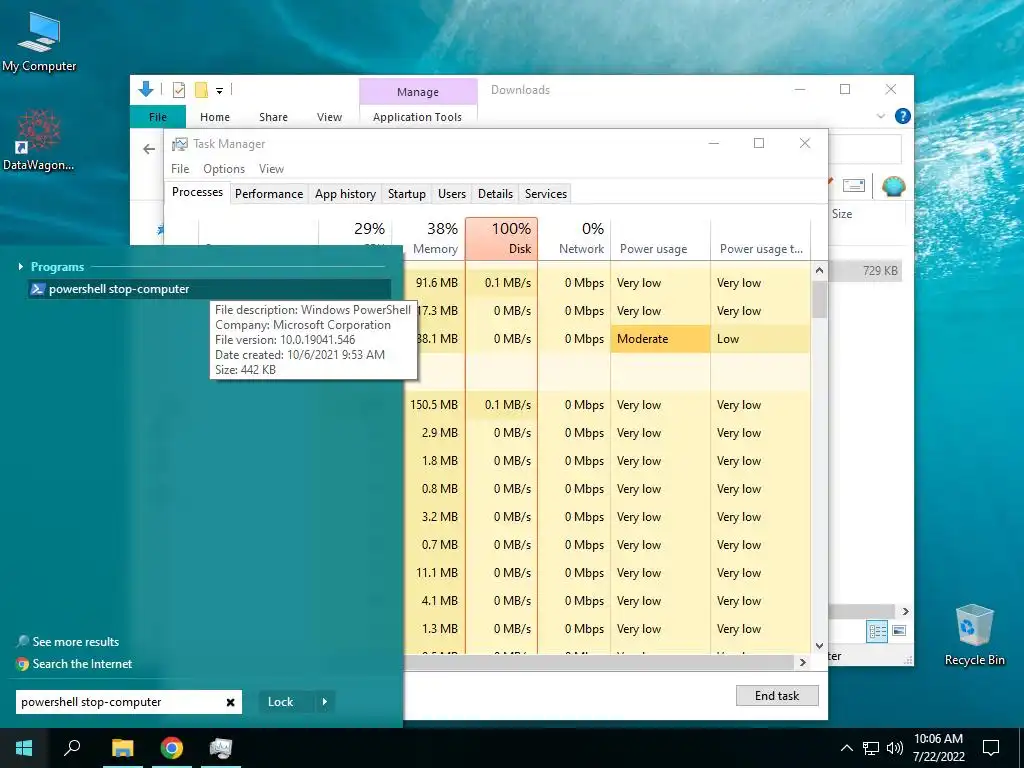Open Explorer Home ribbon tab

pyautogui.click(x=215, y=117)
